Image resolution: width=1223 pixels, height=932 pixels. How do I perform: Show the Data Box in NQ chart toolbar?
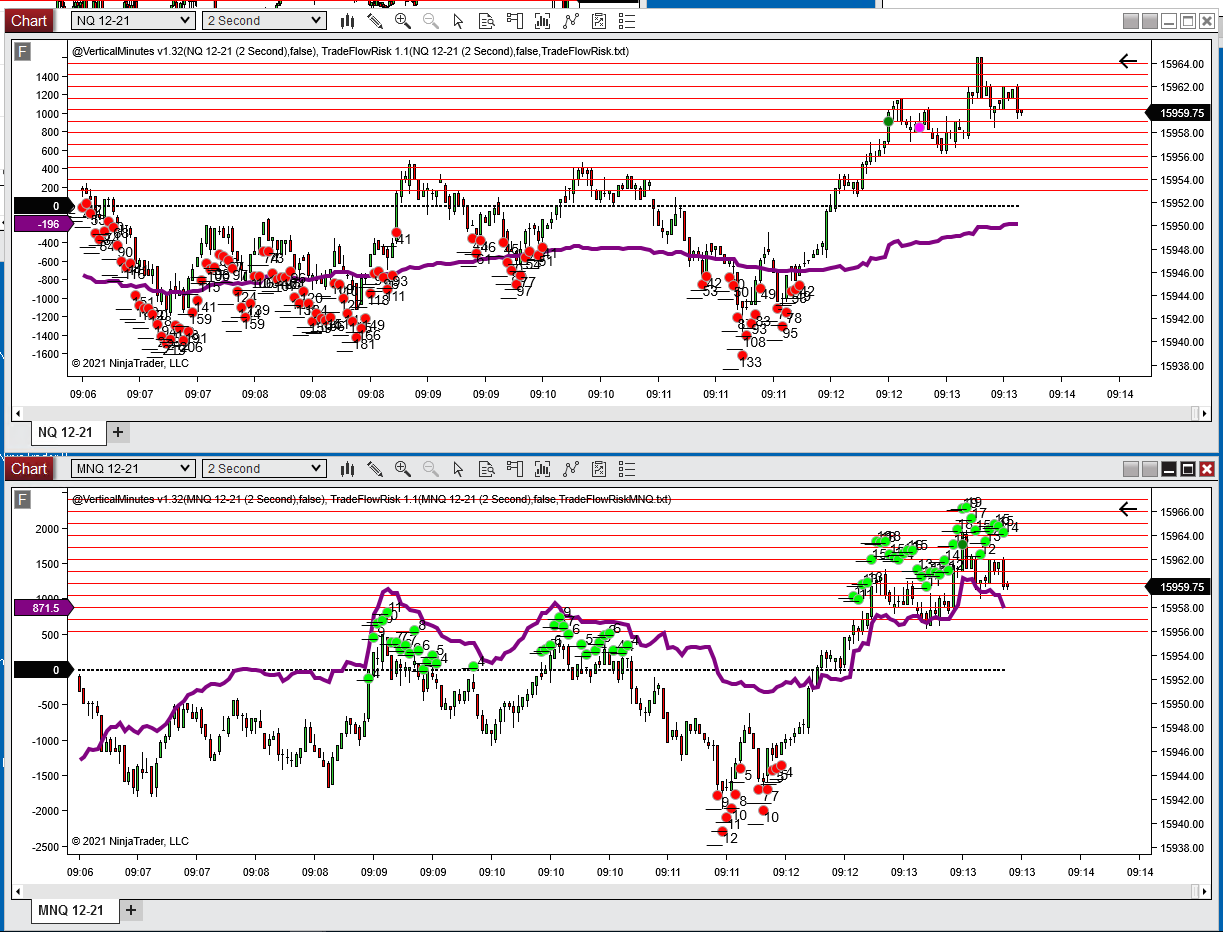487,20
